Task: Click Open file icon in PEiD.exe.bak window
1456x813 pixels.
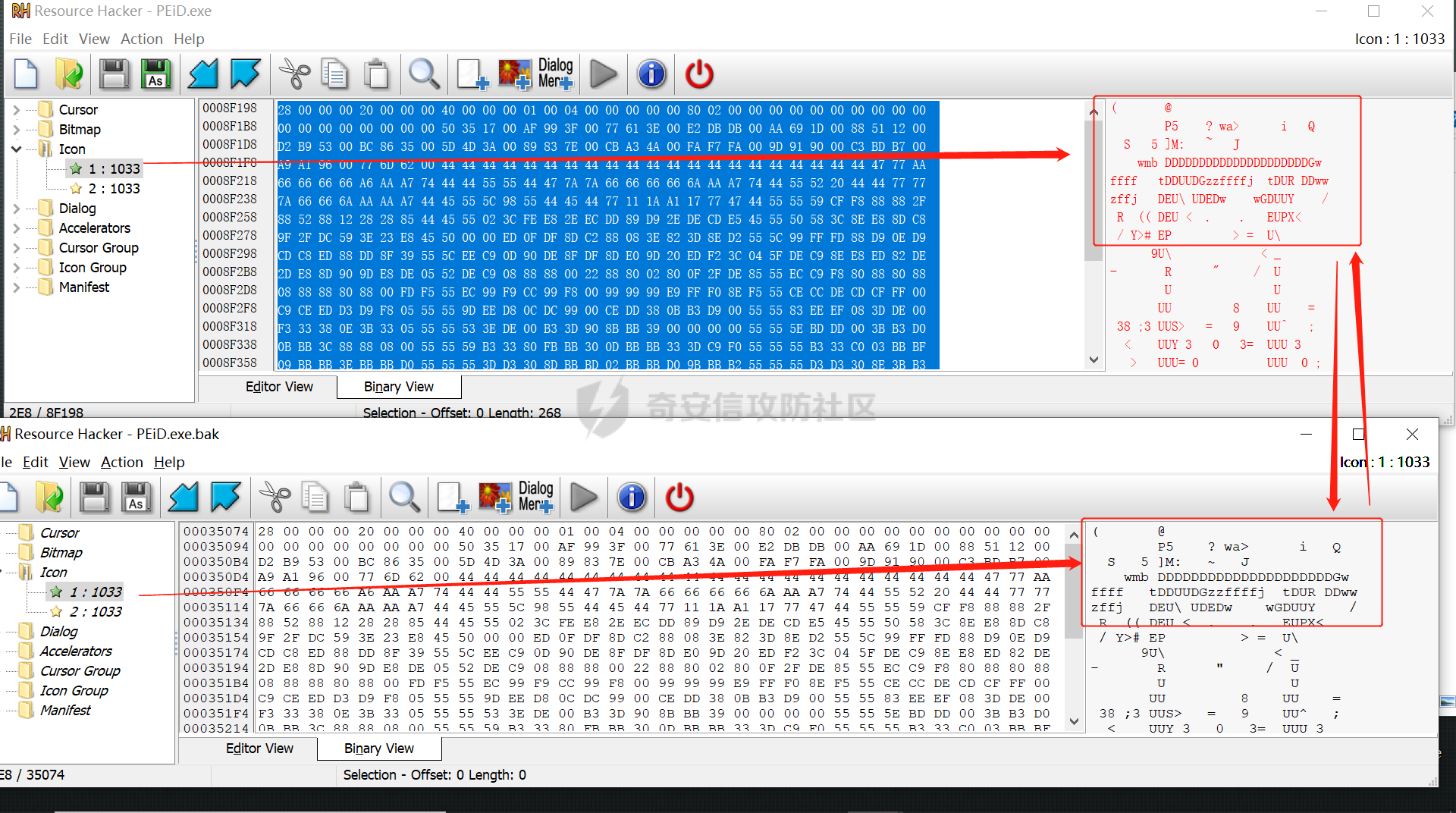Action: point(50,498)
